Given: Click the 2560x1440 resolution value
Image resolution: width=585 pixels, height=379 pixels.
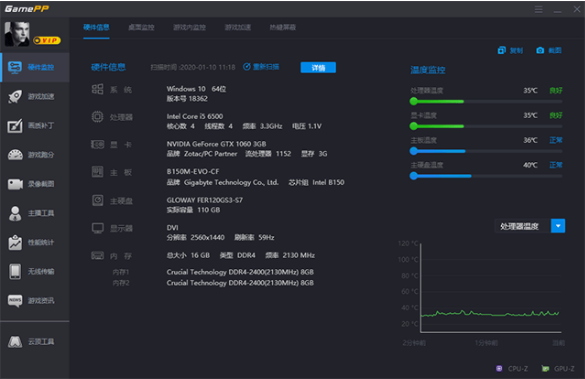Looking at the screenshot, I should coord(207,237).
